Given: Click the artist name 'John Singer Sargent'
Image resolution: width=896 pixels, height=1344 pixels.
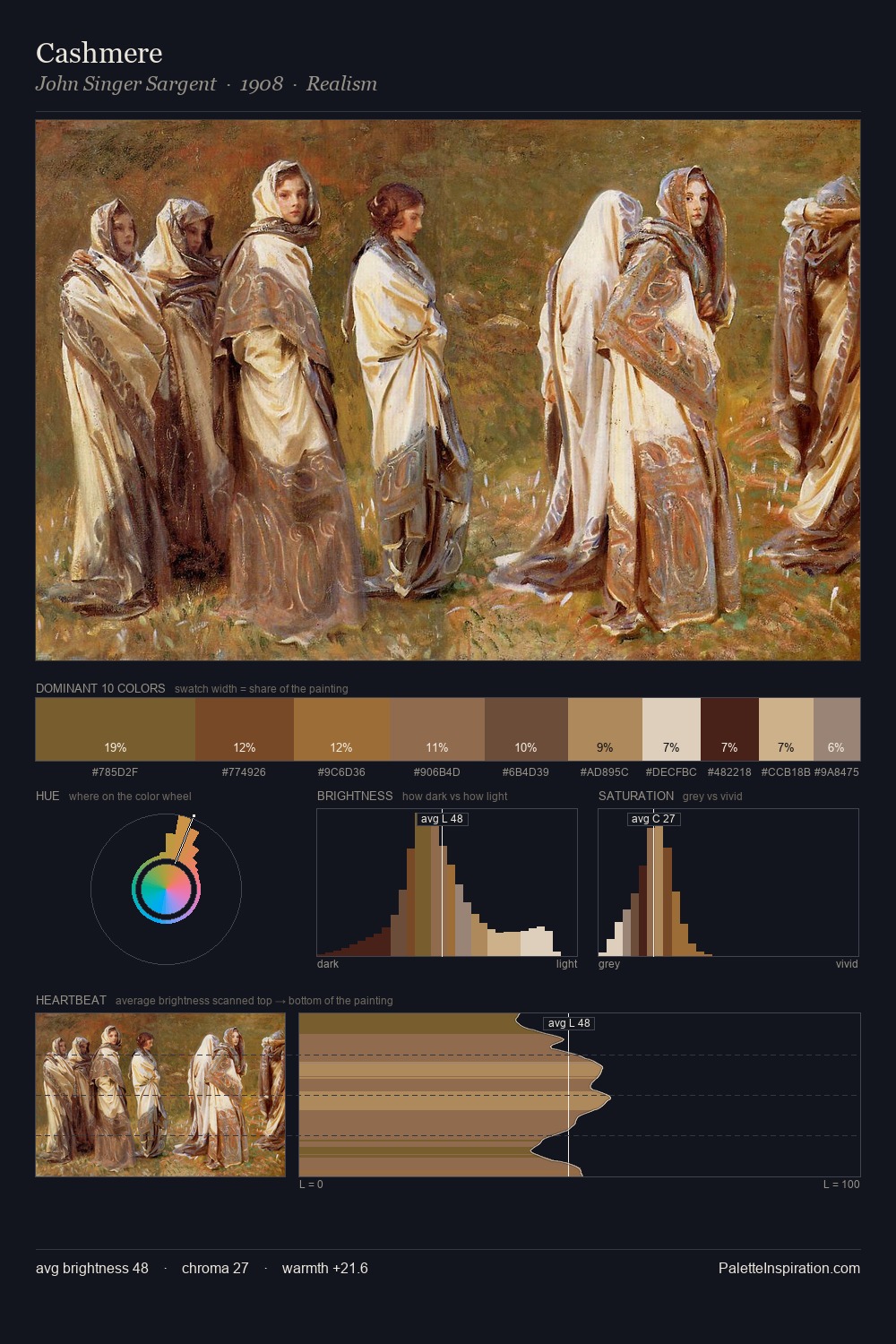Looking at the screenshot, I should pyautogui.click(x=125, y=84).
